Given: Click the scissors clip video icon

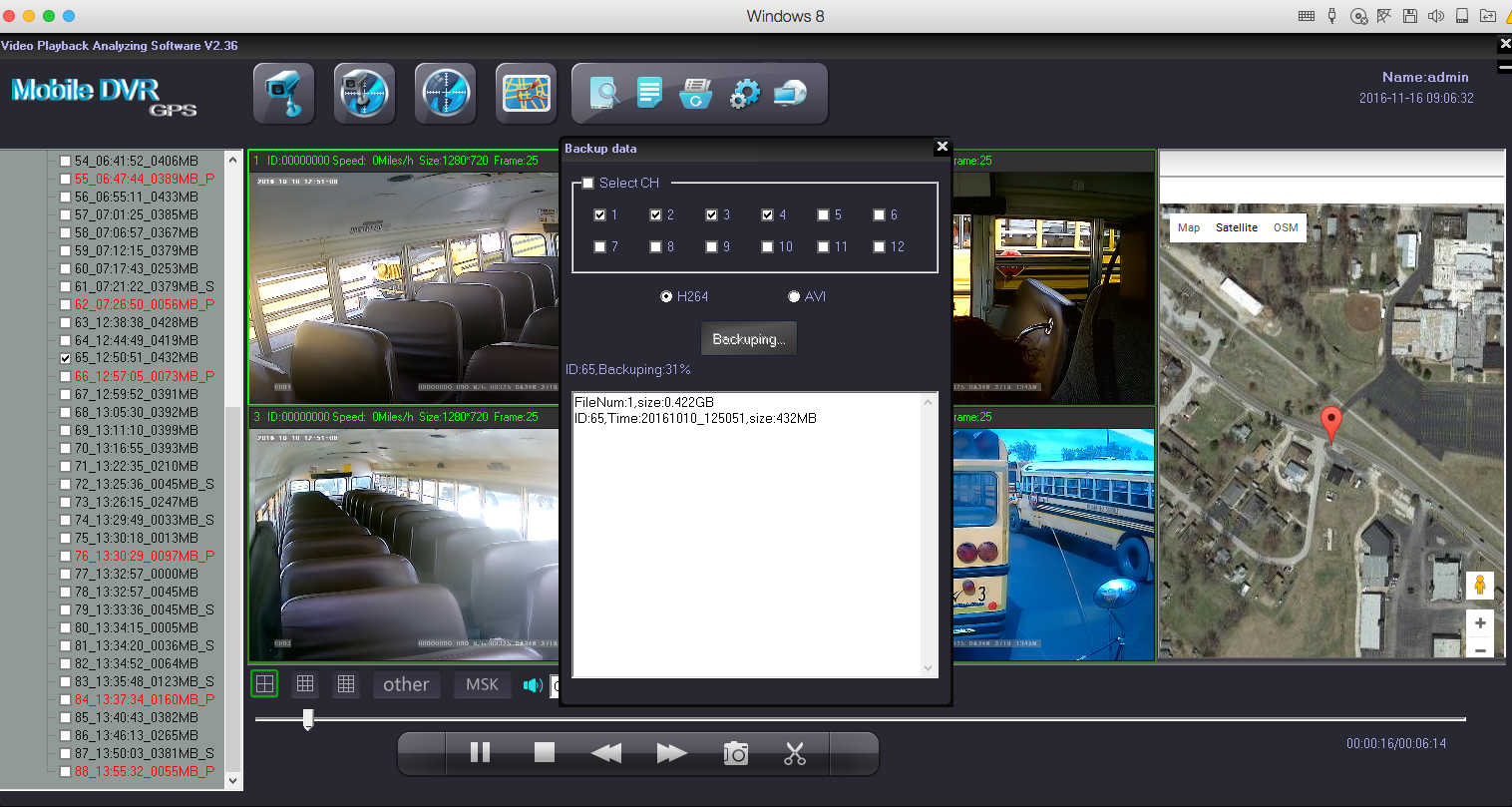Looking at the screenshot, I should coord(795,753).
